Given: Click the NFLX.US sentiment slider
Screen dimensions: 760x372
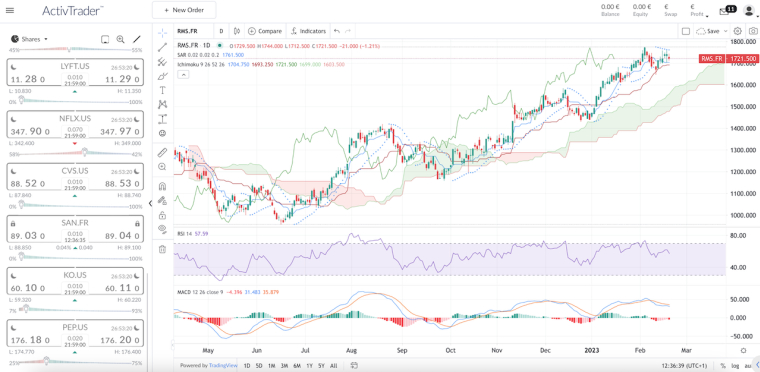Looking at the screenshot, I should [x=76, y=154].
